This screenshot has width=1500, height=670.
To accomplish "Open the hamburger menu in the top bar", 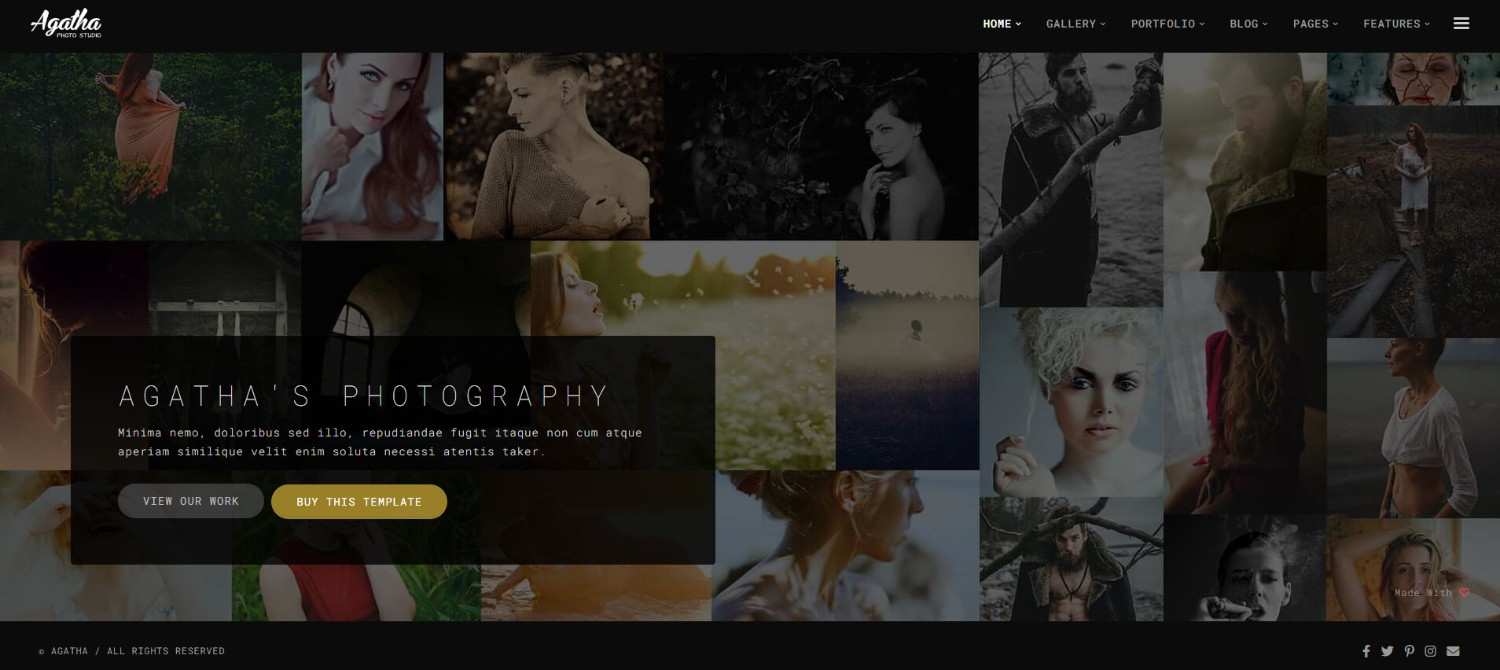I will [1461, 22].
